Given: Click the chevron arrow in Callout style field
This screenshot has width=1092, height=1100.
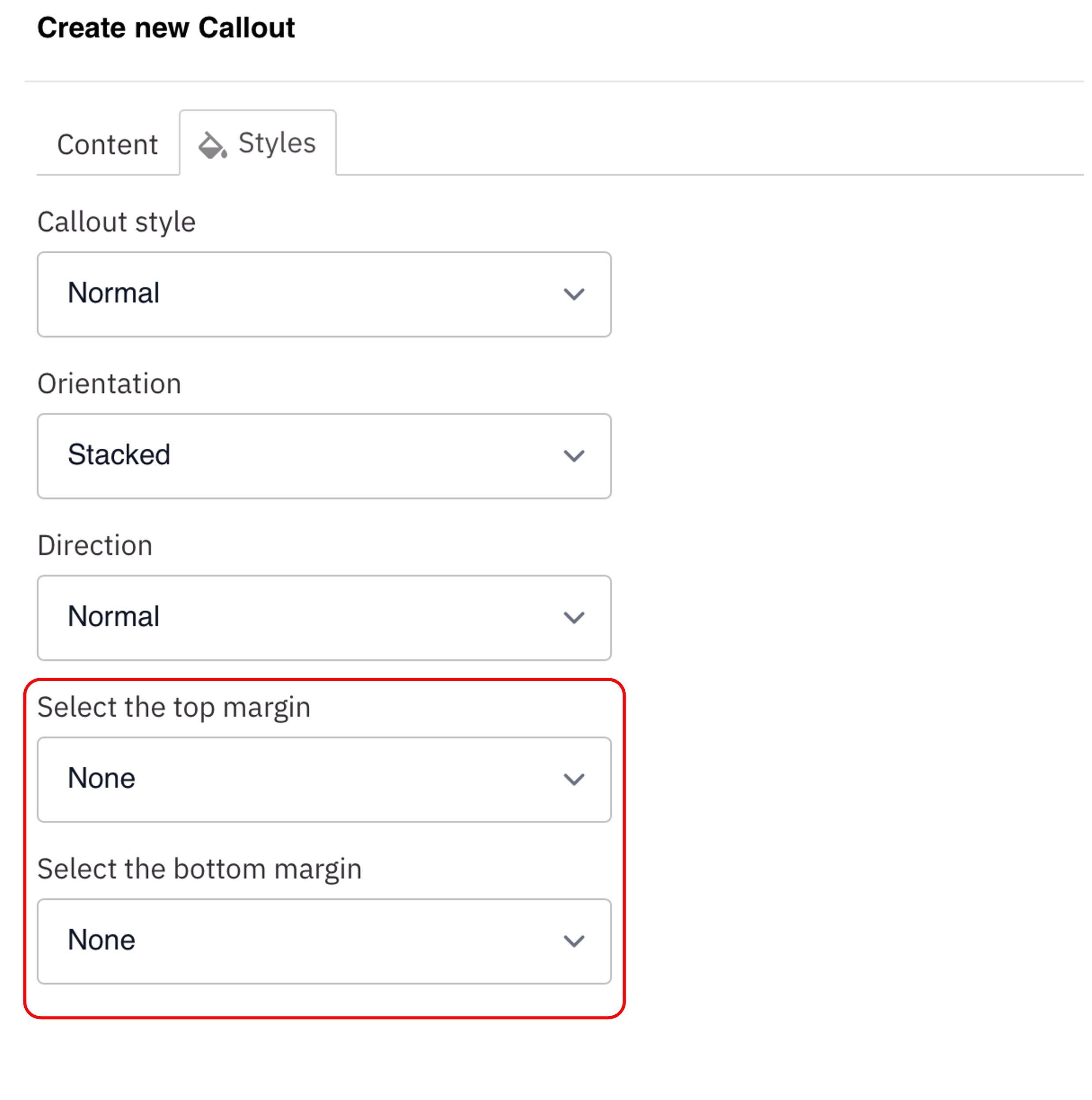Looking at the screenshot, I should (574, 294).
